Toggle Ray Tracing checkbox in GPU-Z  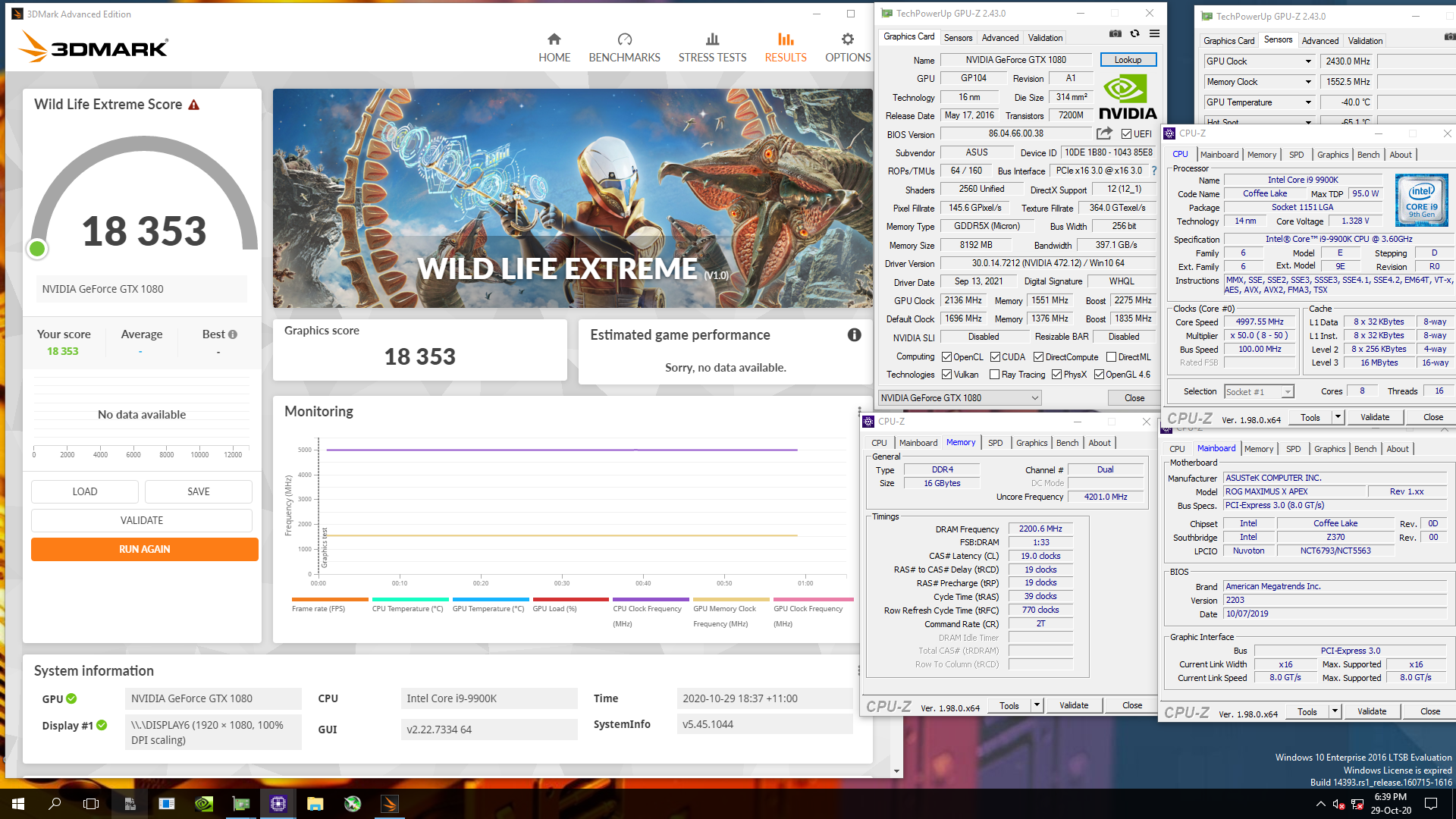(x=994, y=375)
